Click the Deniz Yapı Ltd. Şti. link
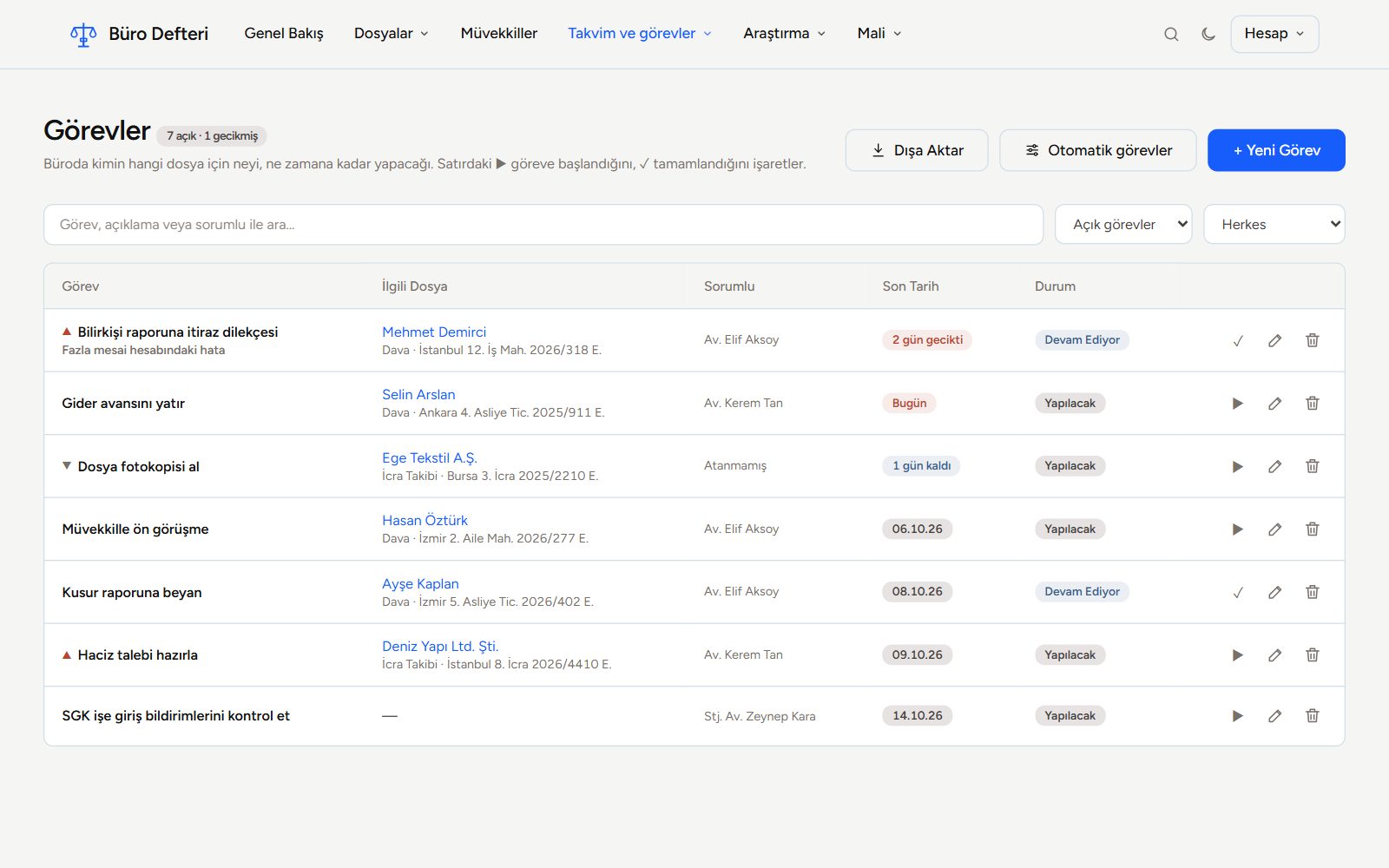 coord(440,646)
